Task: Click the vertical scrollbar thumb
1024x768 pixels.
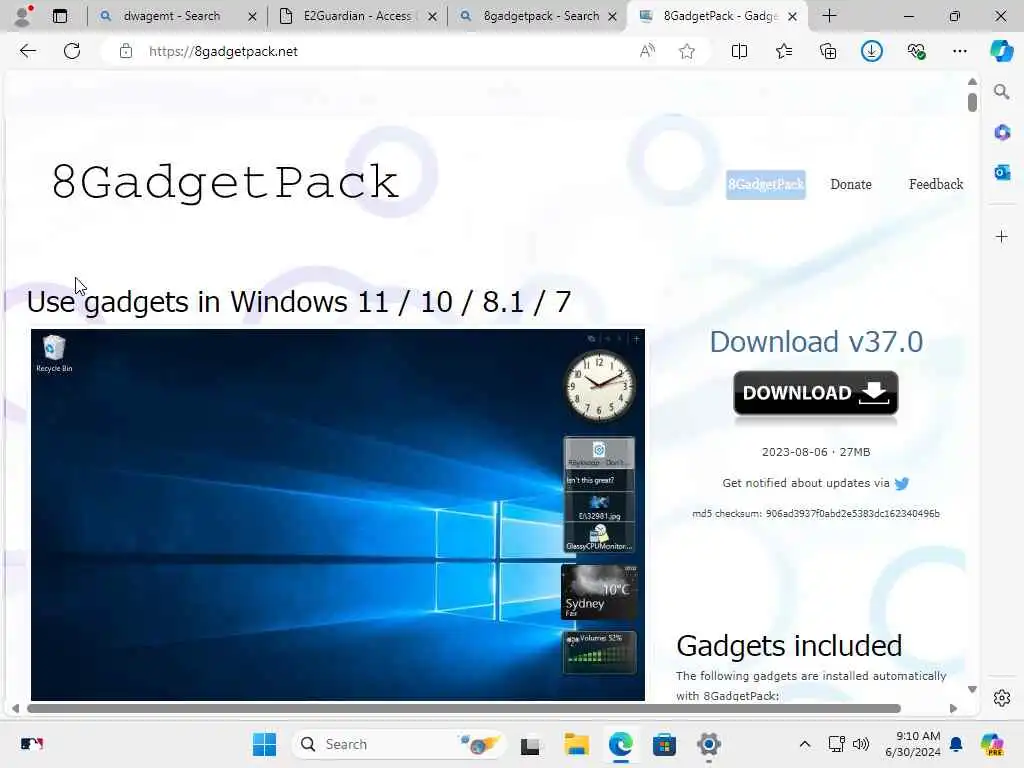Action: tap(972, 103)
